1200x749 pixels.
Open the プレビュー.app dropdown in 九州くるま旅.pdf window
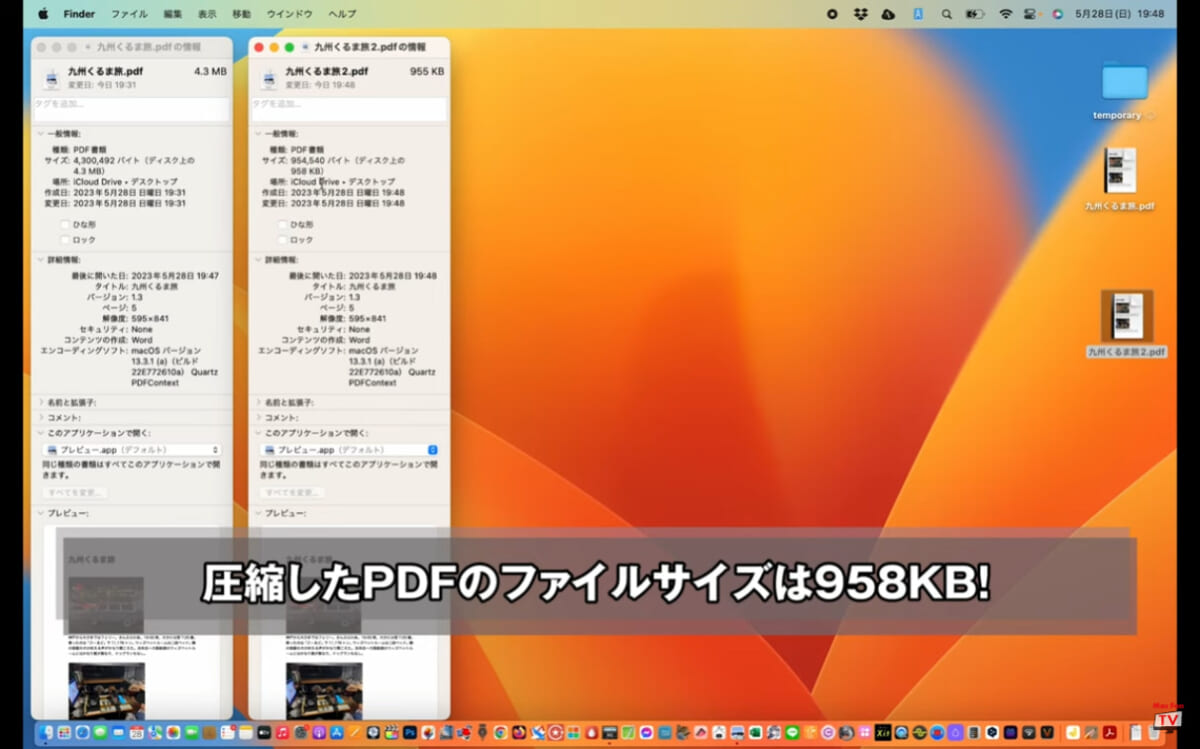tap(132, 450)
